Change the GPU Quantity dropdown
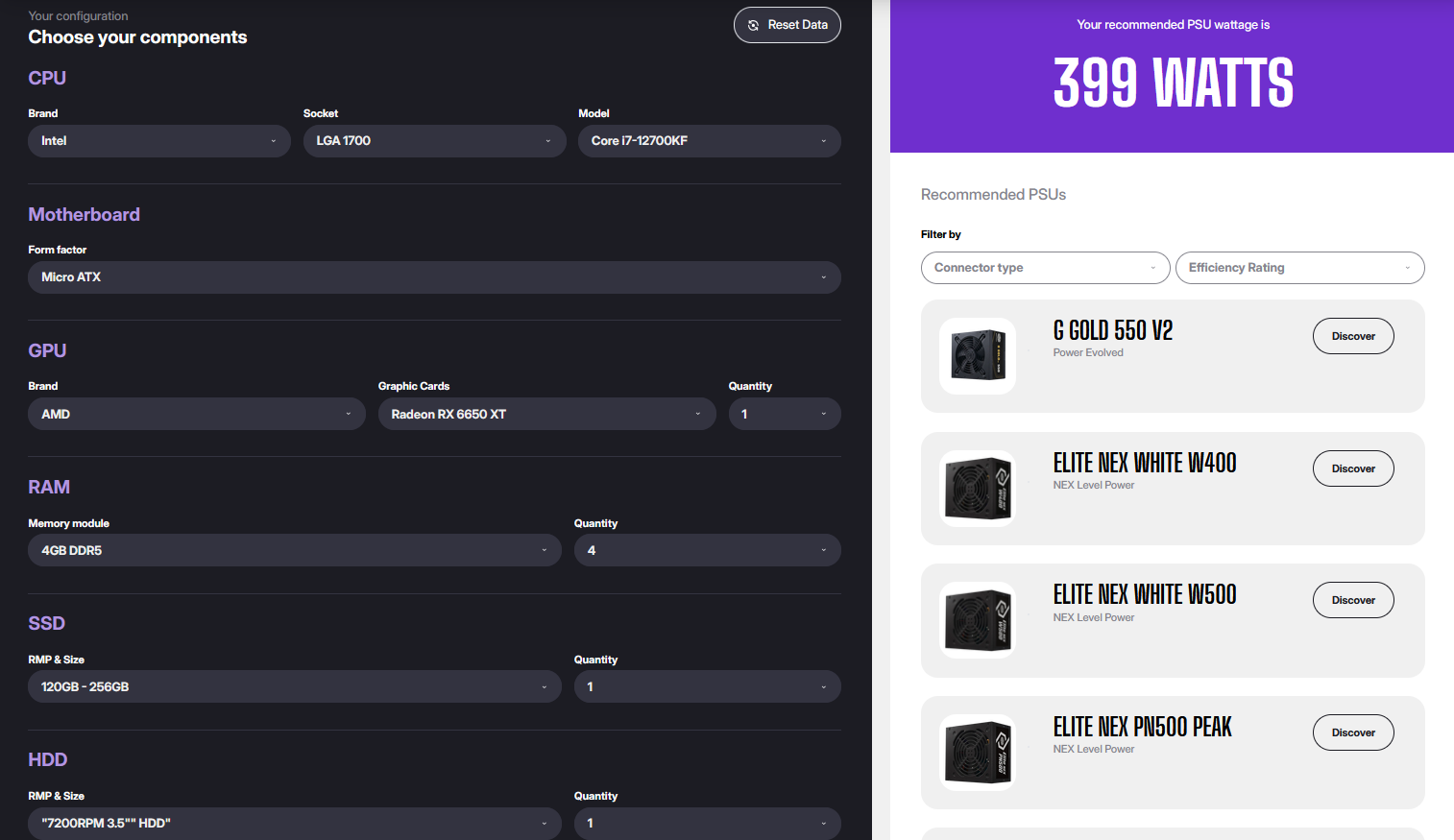This screenshot has height=840, width=1454. pyautogui.click(x=785, y=414)
